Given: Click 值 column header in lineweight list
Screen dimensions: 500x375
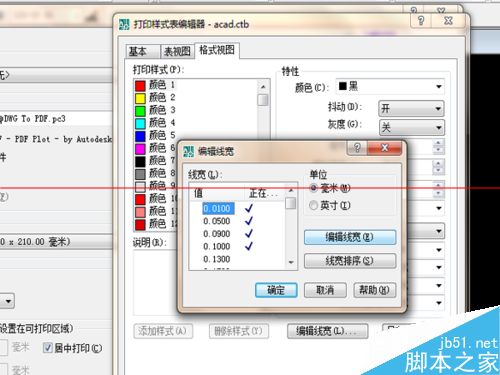Looking at the screenshot, I should pyautogui.click(x=217, y=193).
